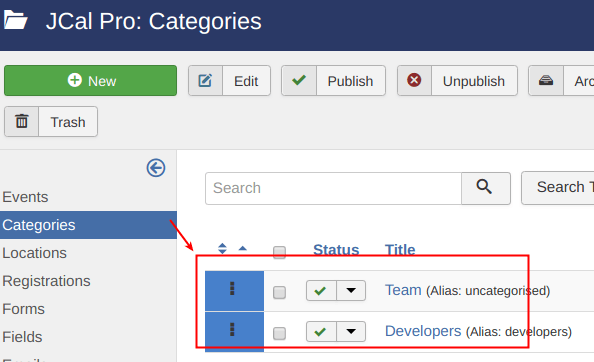Viewport: 594px width, 362px height.
Task: Click the plus icon on New button
Action: click(75, 80)
